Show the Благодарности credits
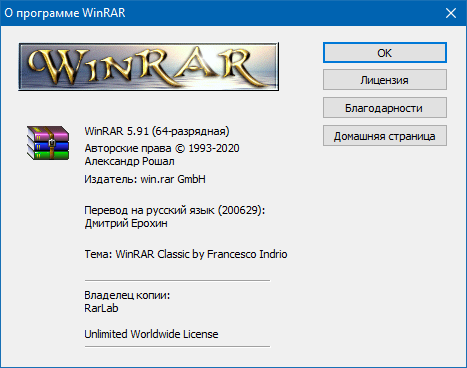 point(385,108)
